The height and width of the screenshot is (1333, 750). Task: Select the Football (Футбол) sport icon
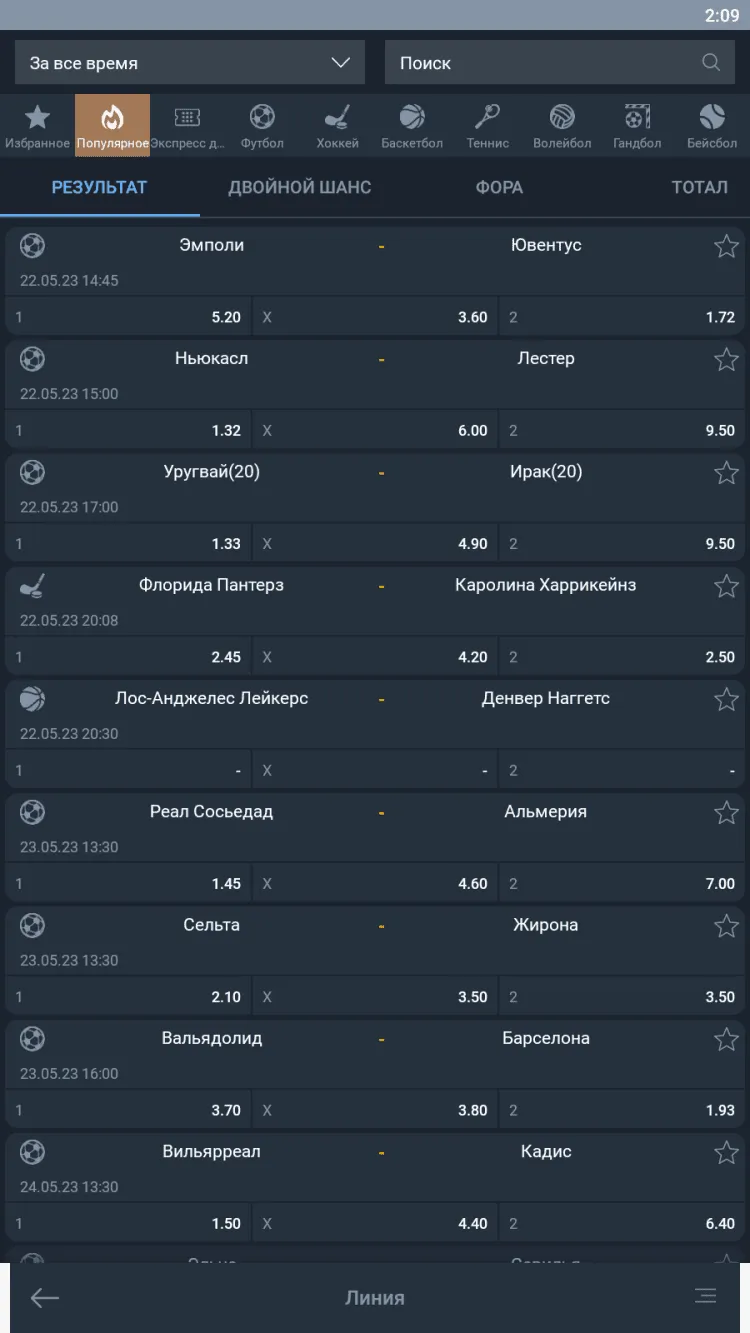(262, 126)
